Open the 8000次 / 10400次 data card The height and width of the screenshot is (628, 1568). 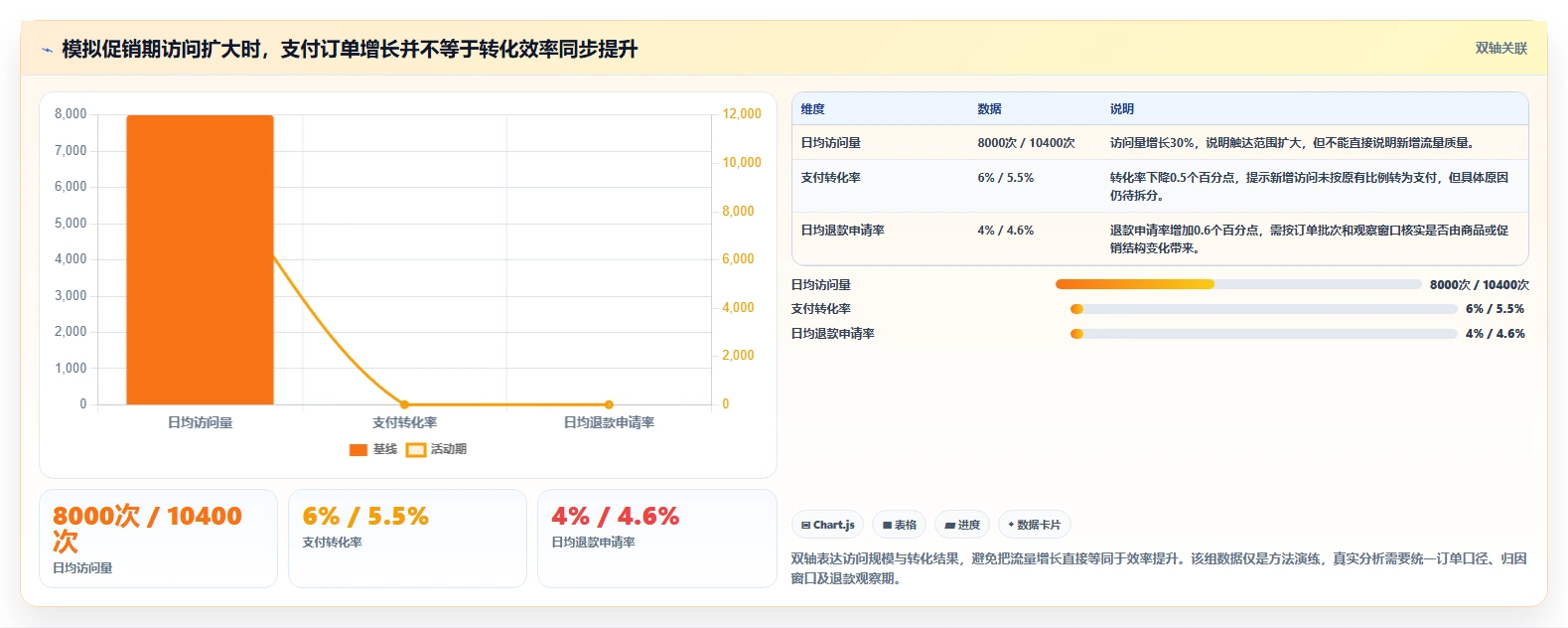click(x=158, y=539)
